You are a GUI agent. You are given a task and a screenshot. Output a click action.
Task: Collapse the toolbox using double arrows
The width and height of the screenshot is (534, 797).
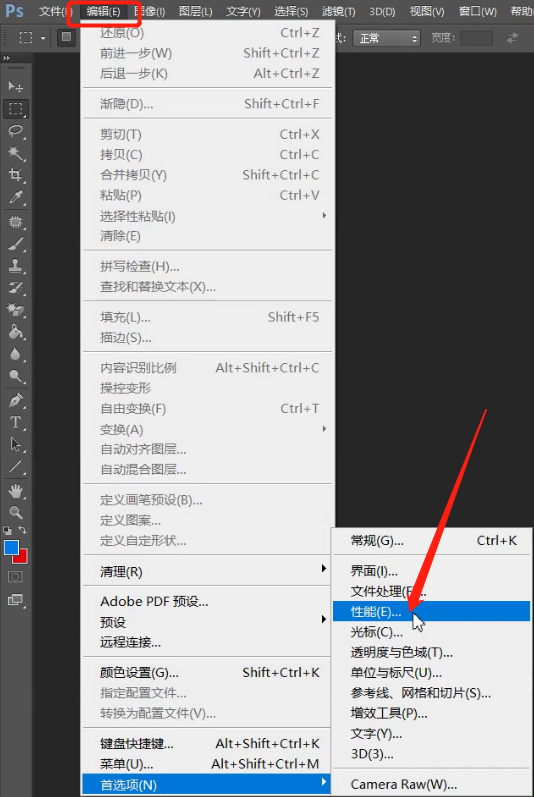(7, 58)
